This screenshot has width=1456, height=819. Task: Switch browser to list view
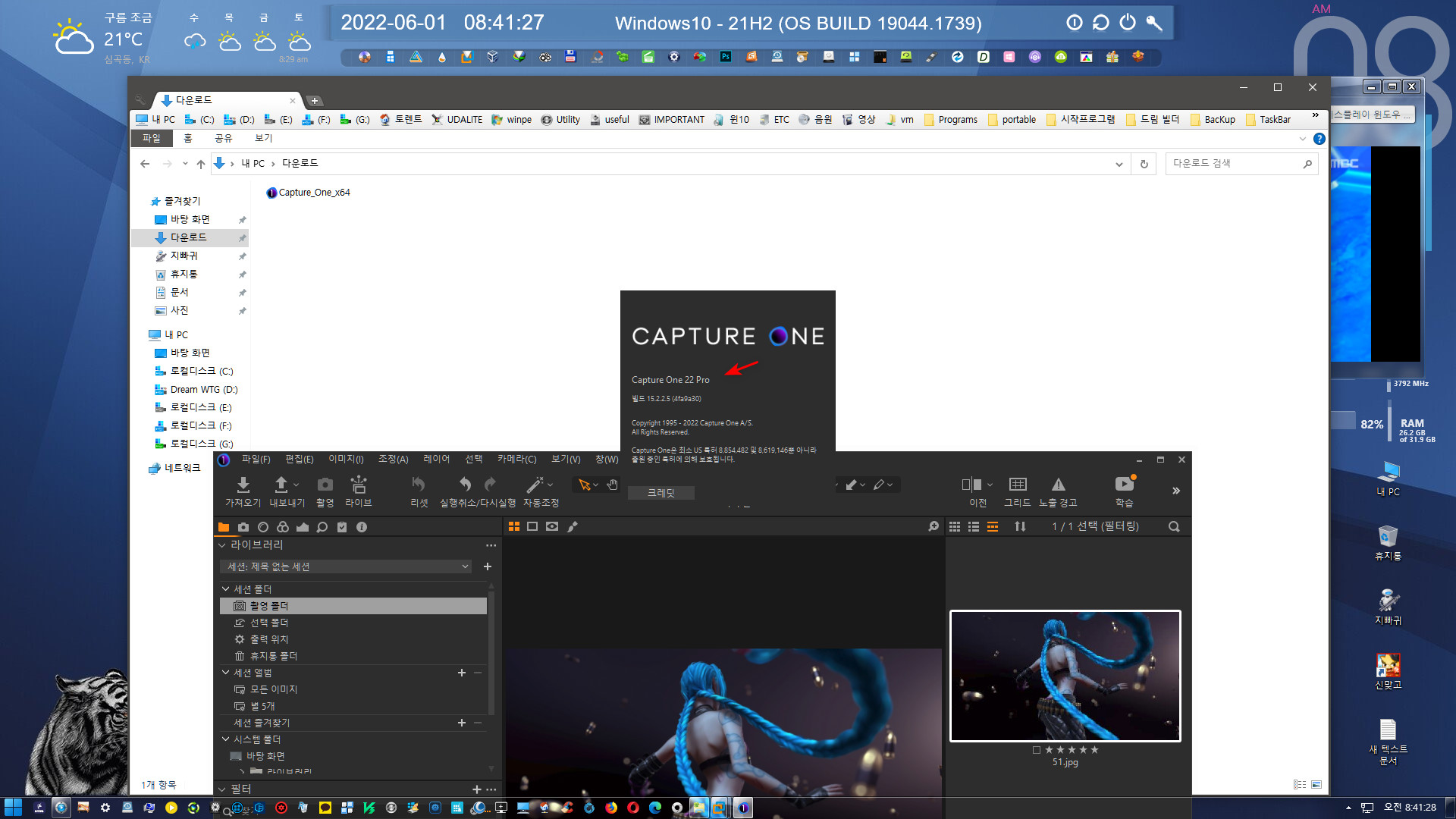(974, 526)
